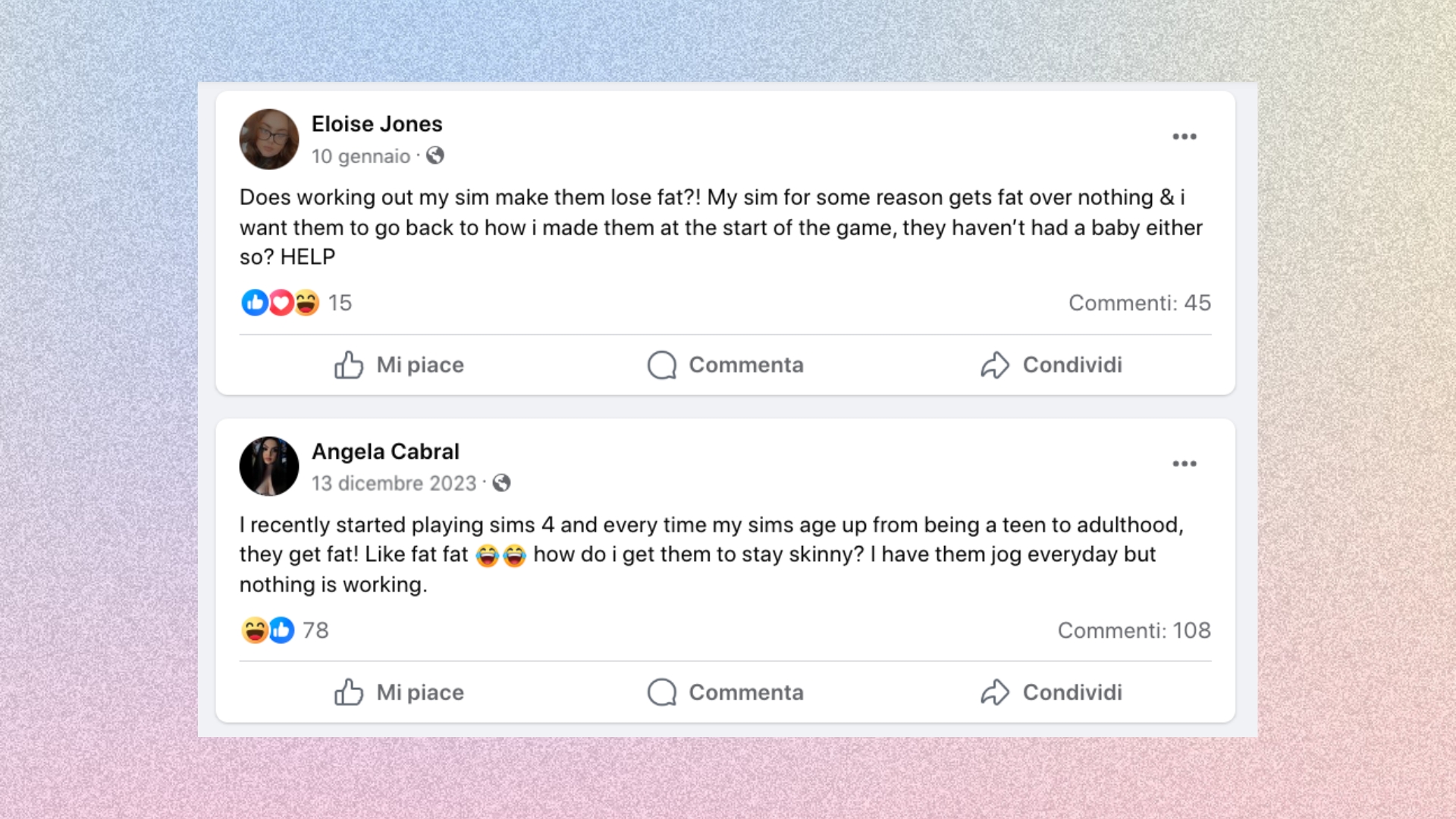Screen dimensions: 1456x819
Task: Like Angela Cabral post with Mi piace
Action: click(399, 692)
